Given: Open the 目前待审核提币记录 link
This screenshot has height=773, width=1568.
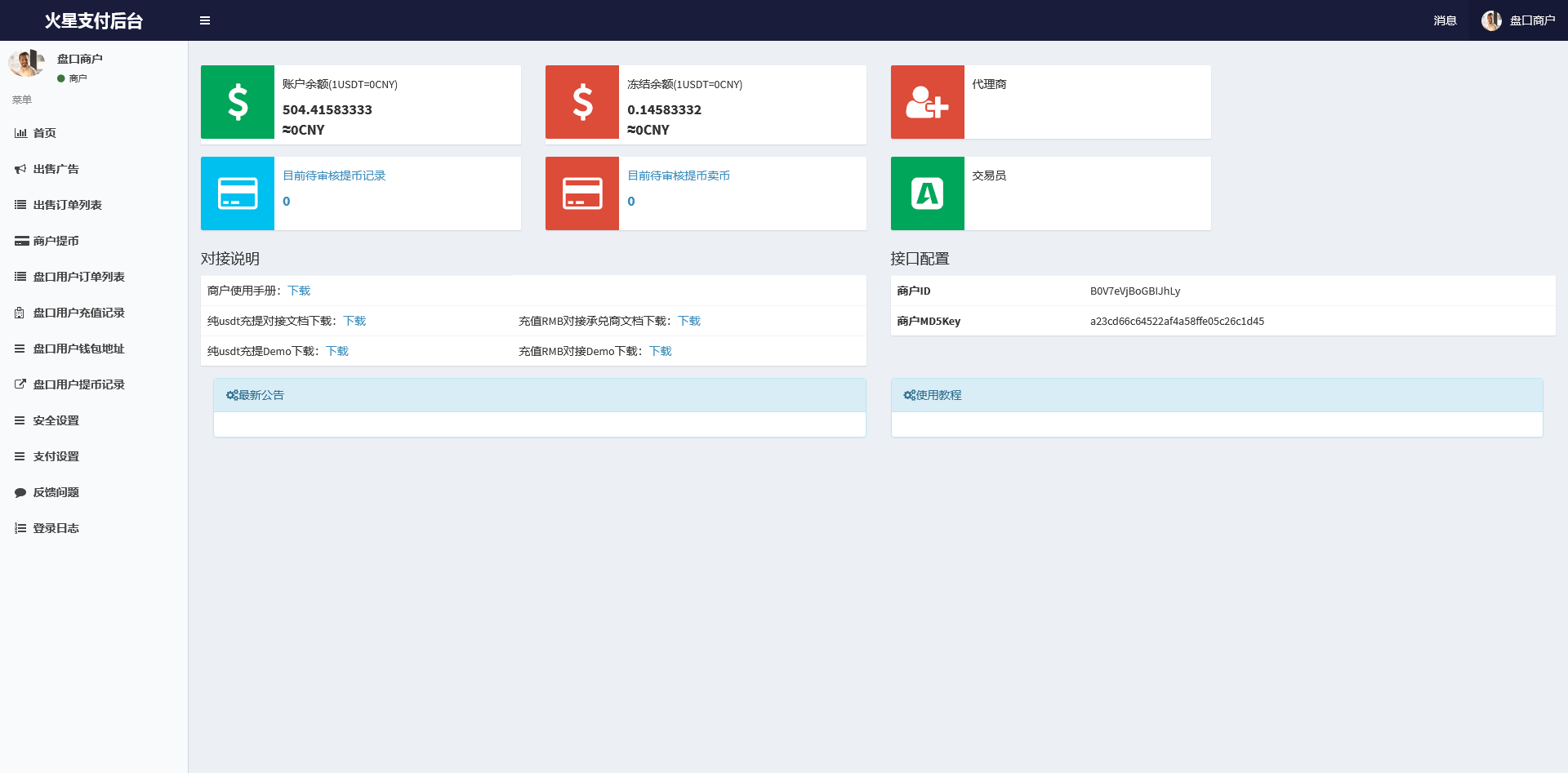Looking at the screenshot, I should [333, 175].
